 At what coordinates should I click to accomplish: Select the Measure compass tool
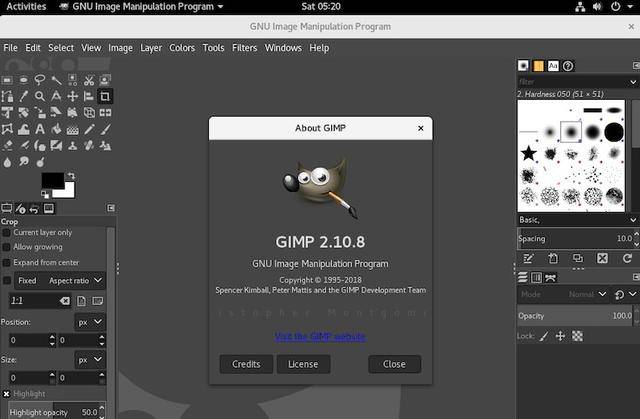click(56, 96)
